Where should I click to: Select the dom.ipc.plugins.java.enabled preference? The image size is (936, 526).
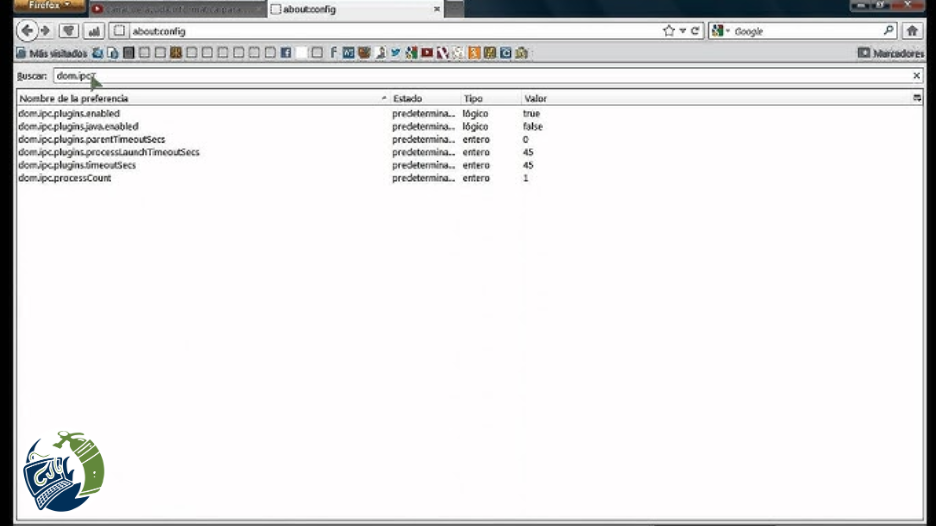(469, 127)
